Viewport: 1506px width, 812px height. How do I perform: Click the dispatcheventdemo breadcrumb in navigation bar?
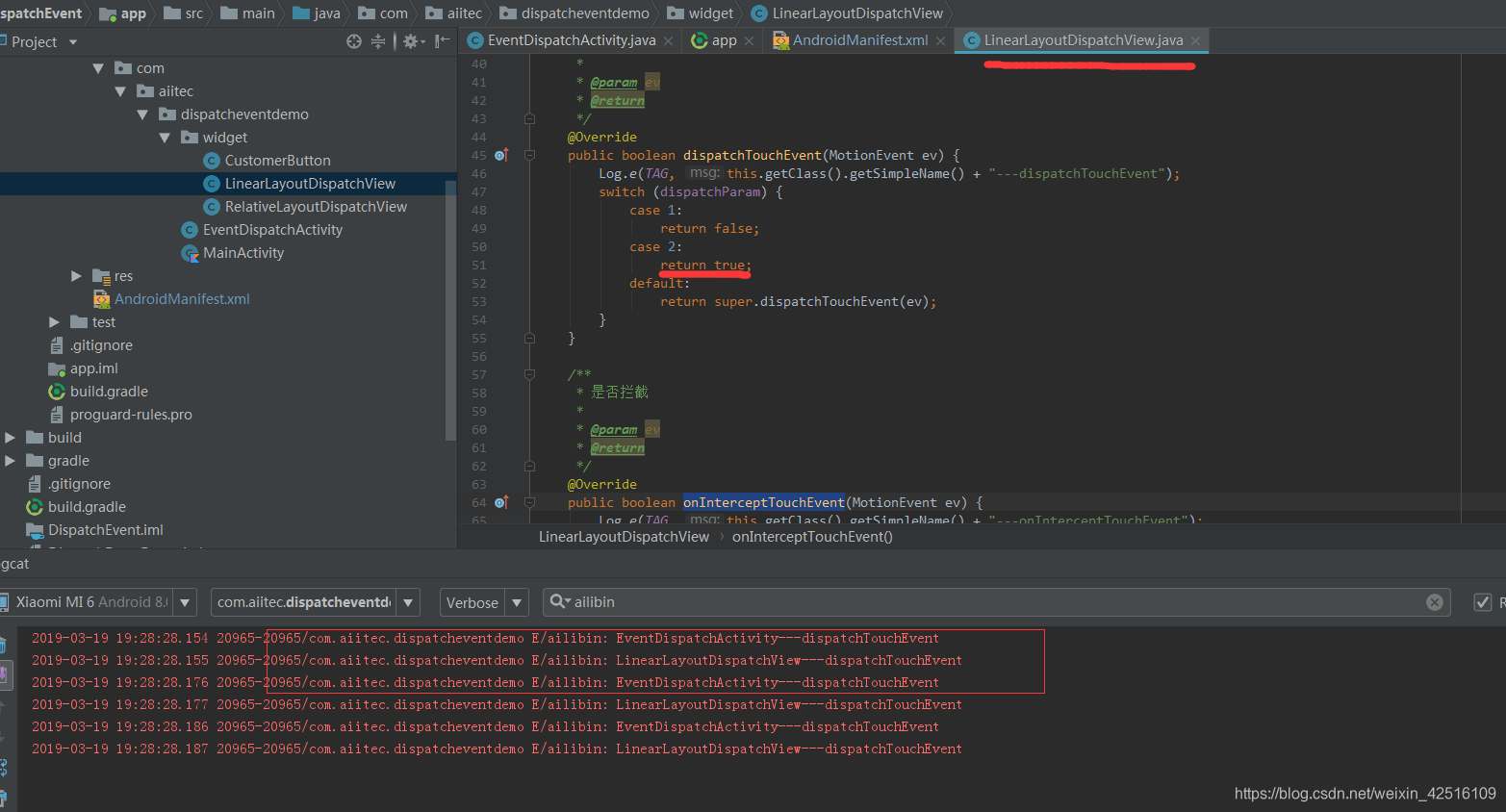[574, 13]
